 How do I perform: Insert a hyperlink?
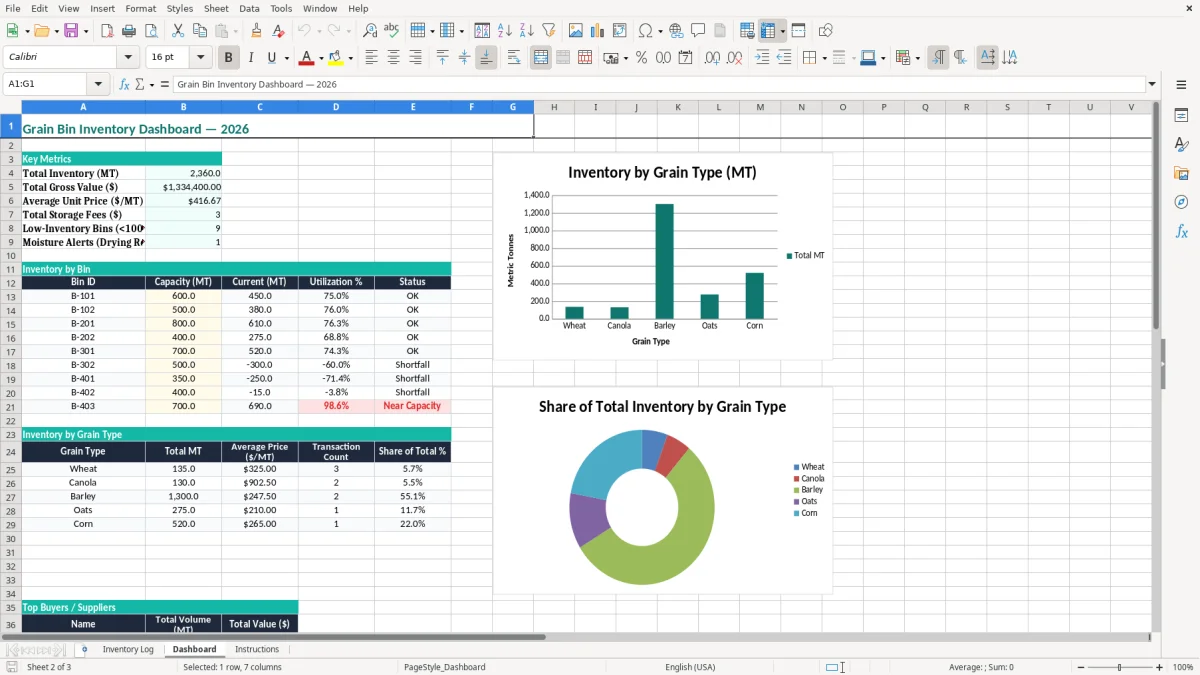pos(676,31)
